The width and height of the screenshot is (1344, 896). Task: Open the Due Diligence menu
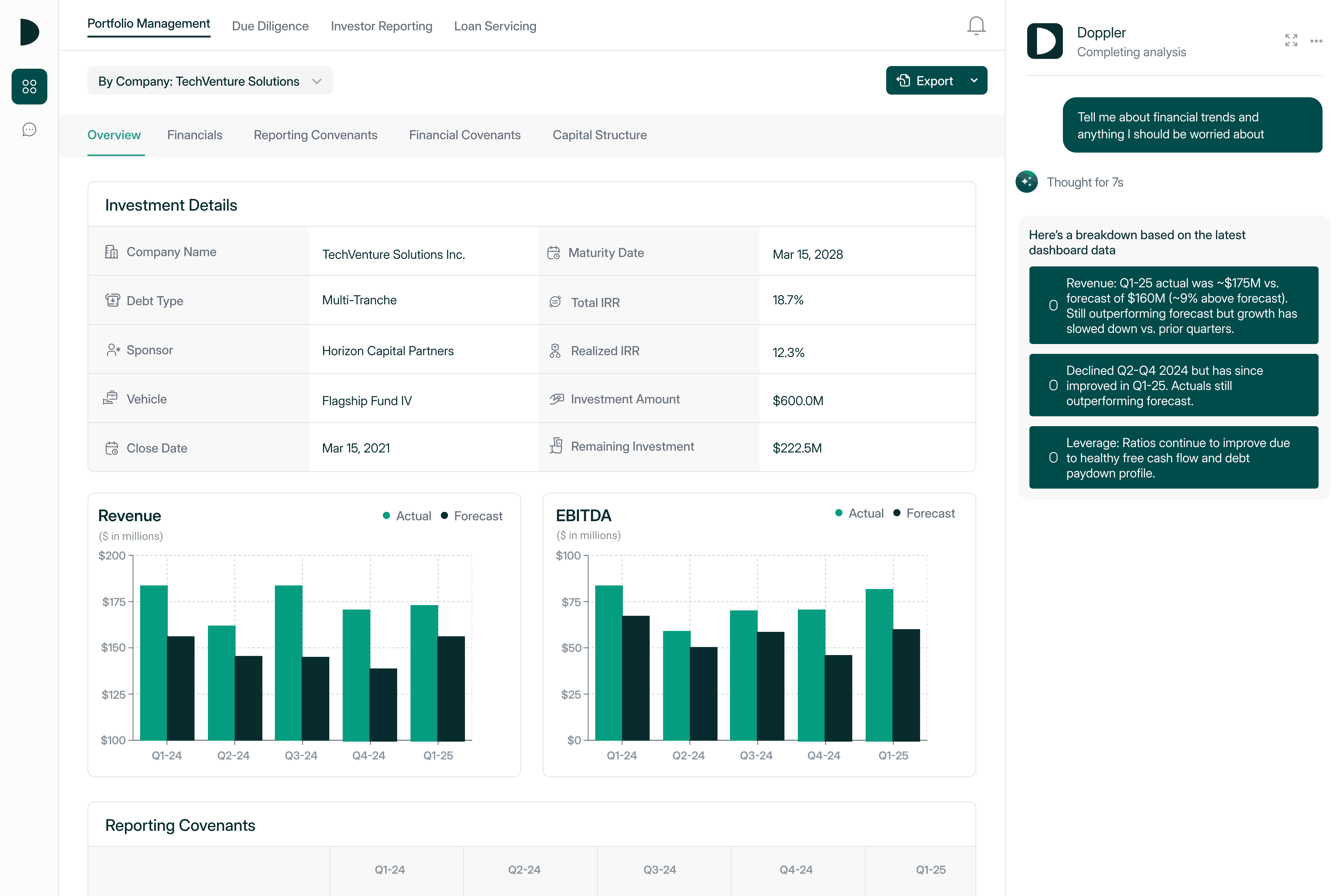[x=270, y=26]
